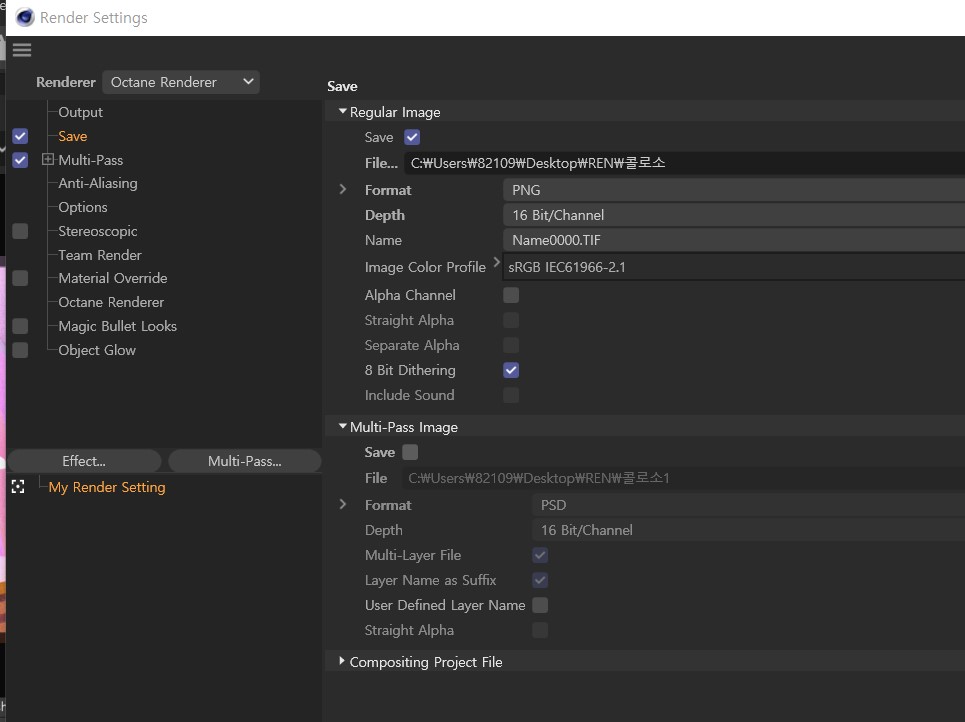This screenshot has width=965, height=722.
Task: Open Anti-Aliasing settings
Action: (98, 183)
